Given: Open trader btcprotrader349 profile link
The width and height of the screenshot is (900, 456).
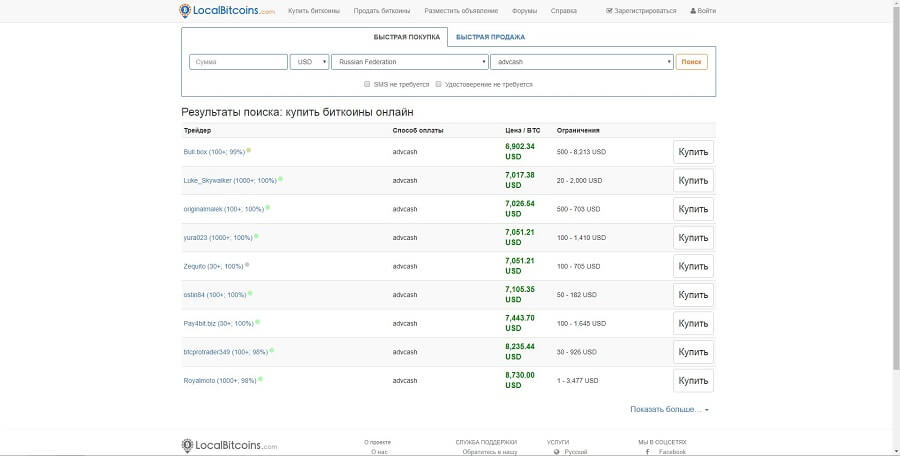Looking at the screenshot, I should click(226, 352).
